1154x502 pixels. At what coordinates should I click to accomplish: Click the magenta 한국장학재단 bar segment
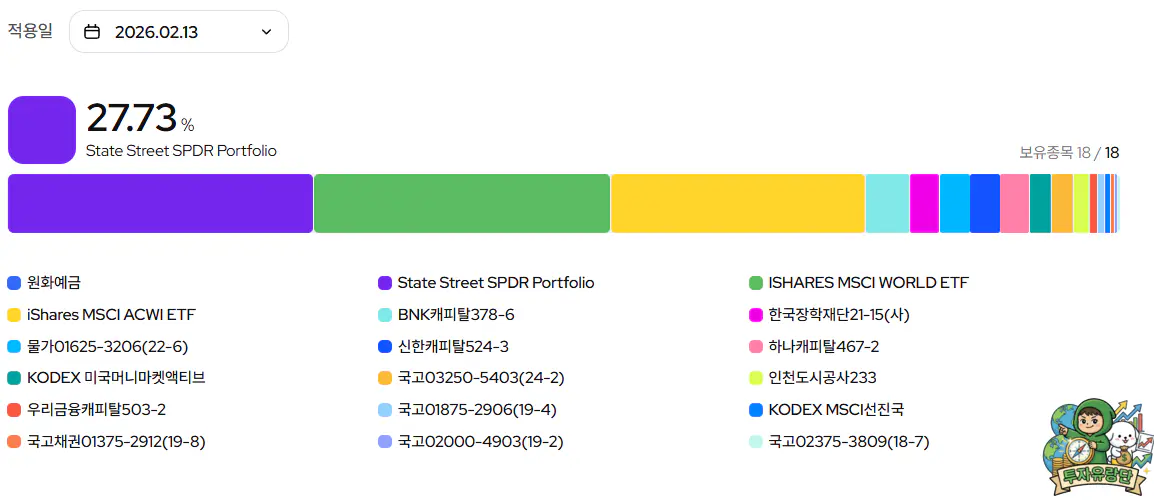click(x=924, y=203)
